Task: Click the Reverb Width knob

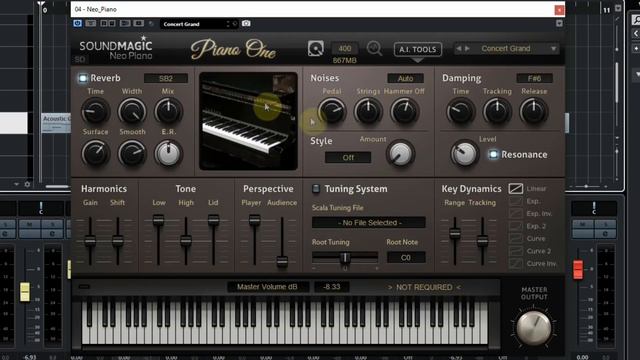Action: click(132, 111)
